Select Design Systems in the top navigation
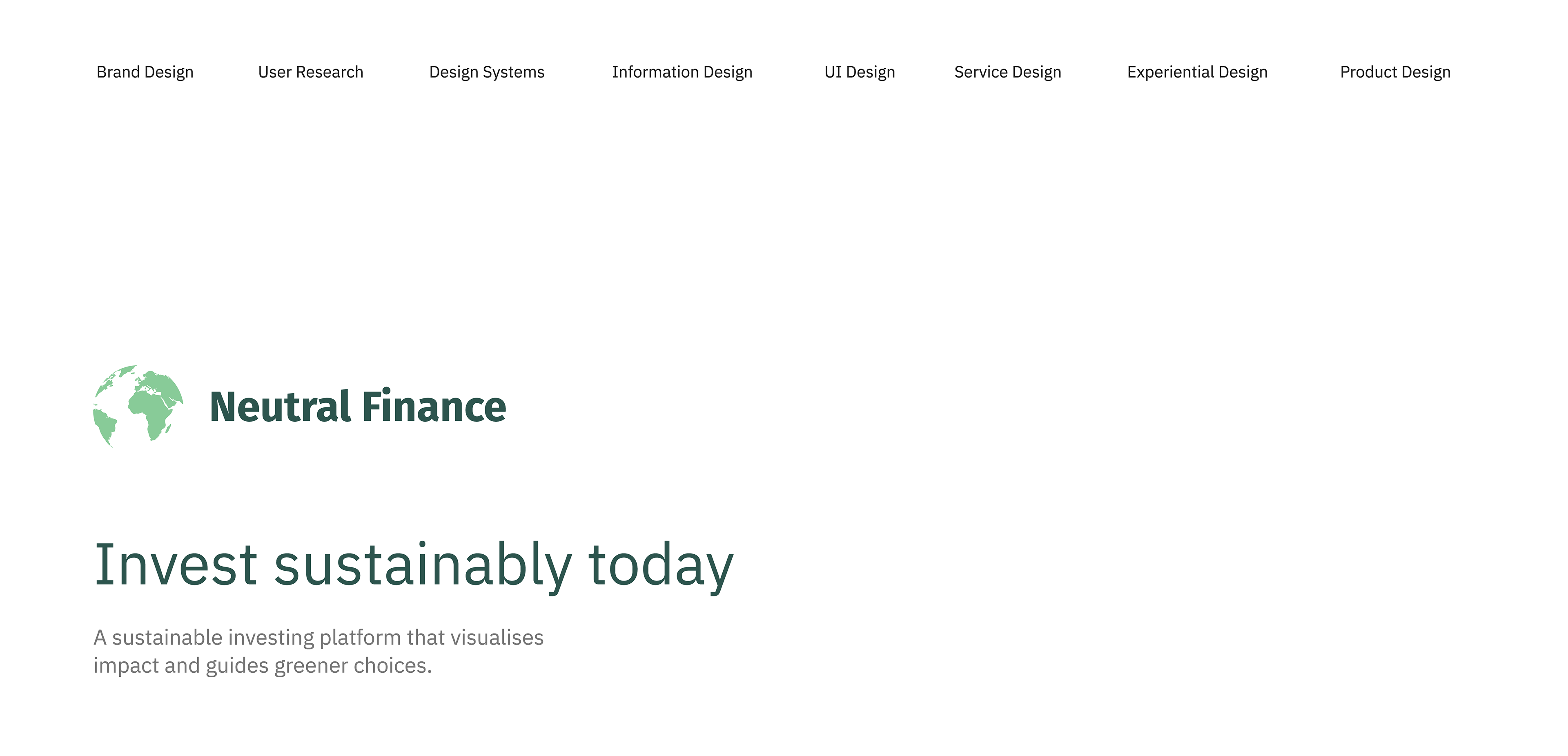Viewport: 1568px width, 756px height. click(486, 72)
